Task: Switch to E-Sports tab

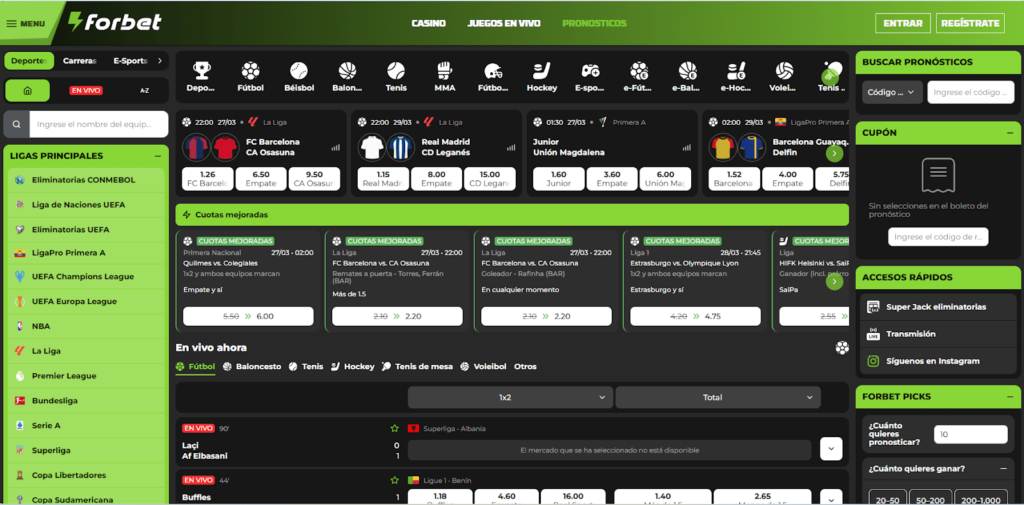Action: (130, 61)
